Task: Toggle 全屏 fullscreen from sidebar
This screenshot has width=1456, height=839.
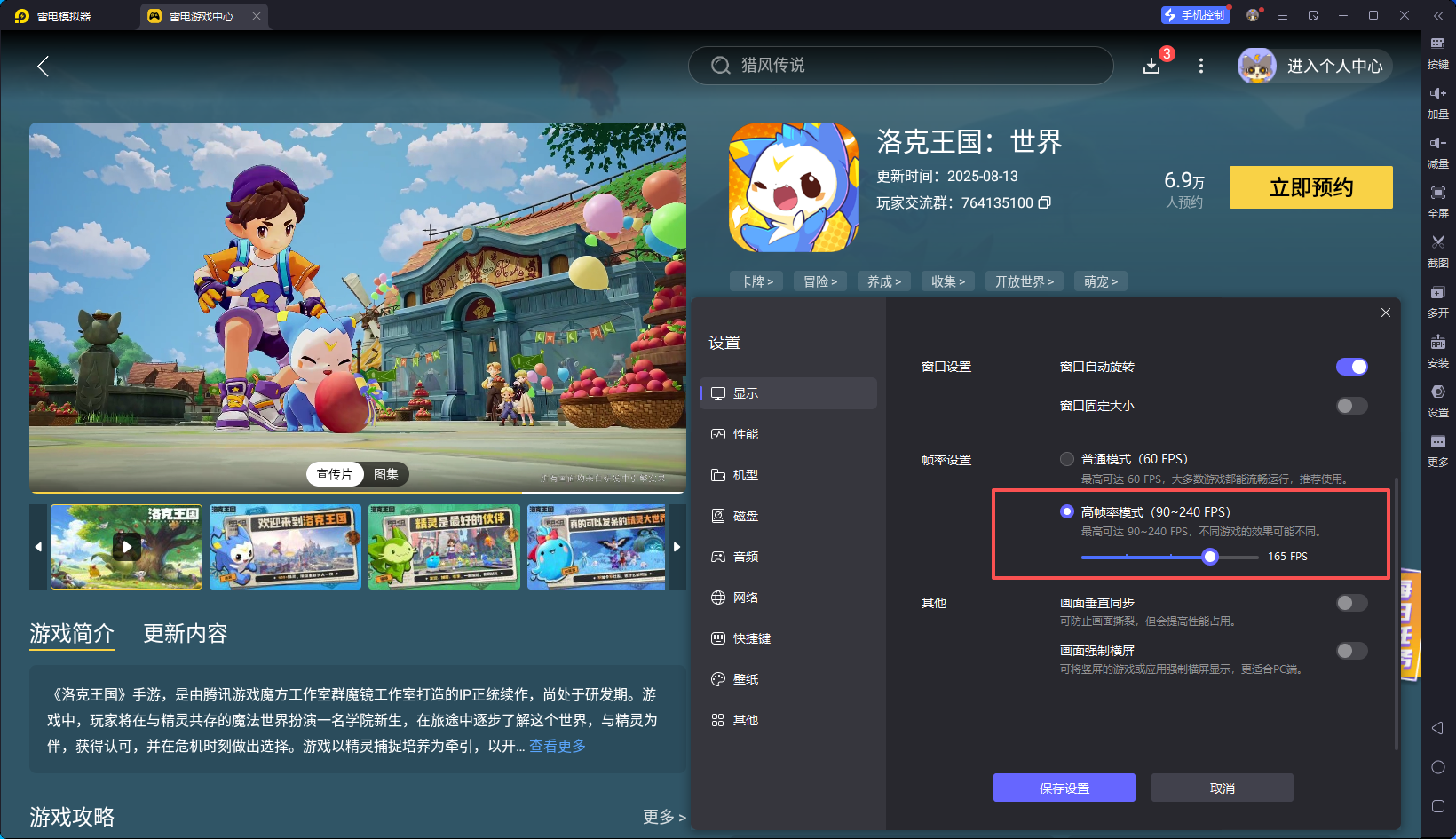Action: click(1438, 202)
